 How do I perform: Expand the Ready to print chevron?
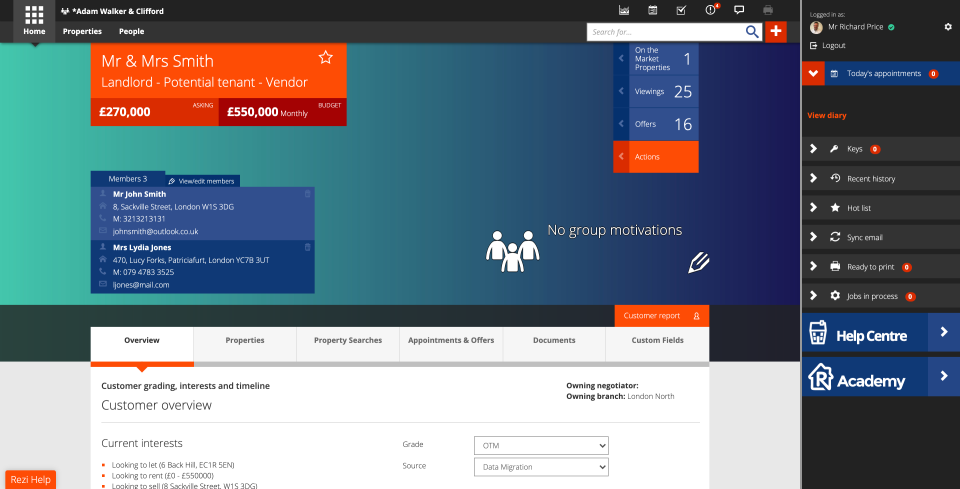tap(814, 266)
